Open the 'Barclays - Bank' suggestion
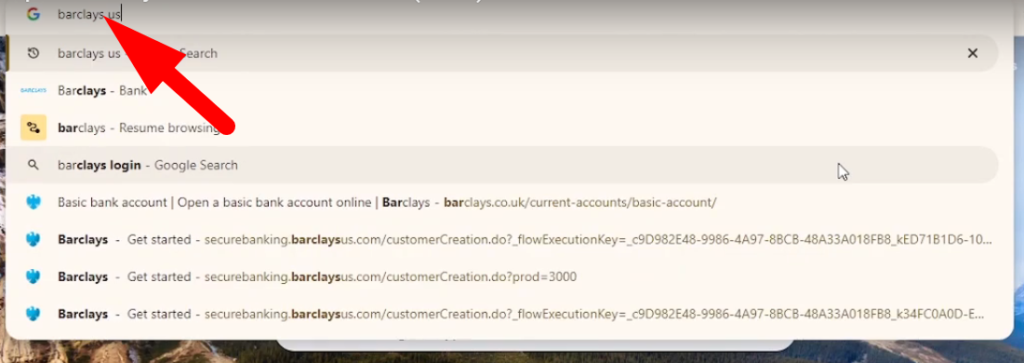This screenshot has height=363, width=1024. 502,91
